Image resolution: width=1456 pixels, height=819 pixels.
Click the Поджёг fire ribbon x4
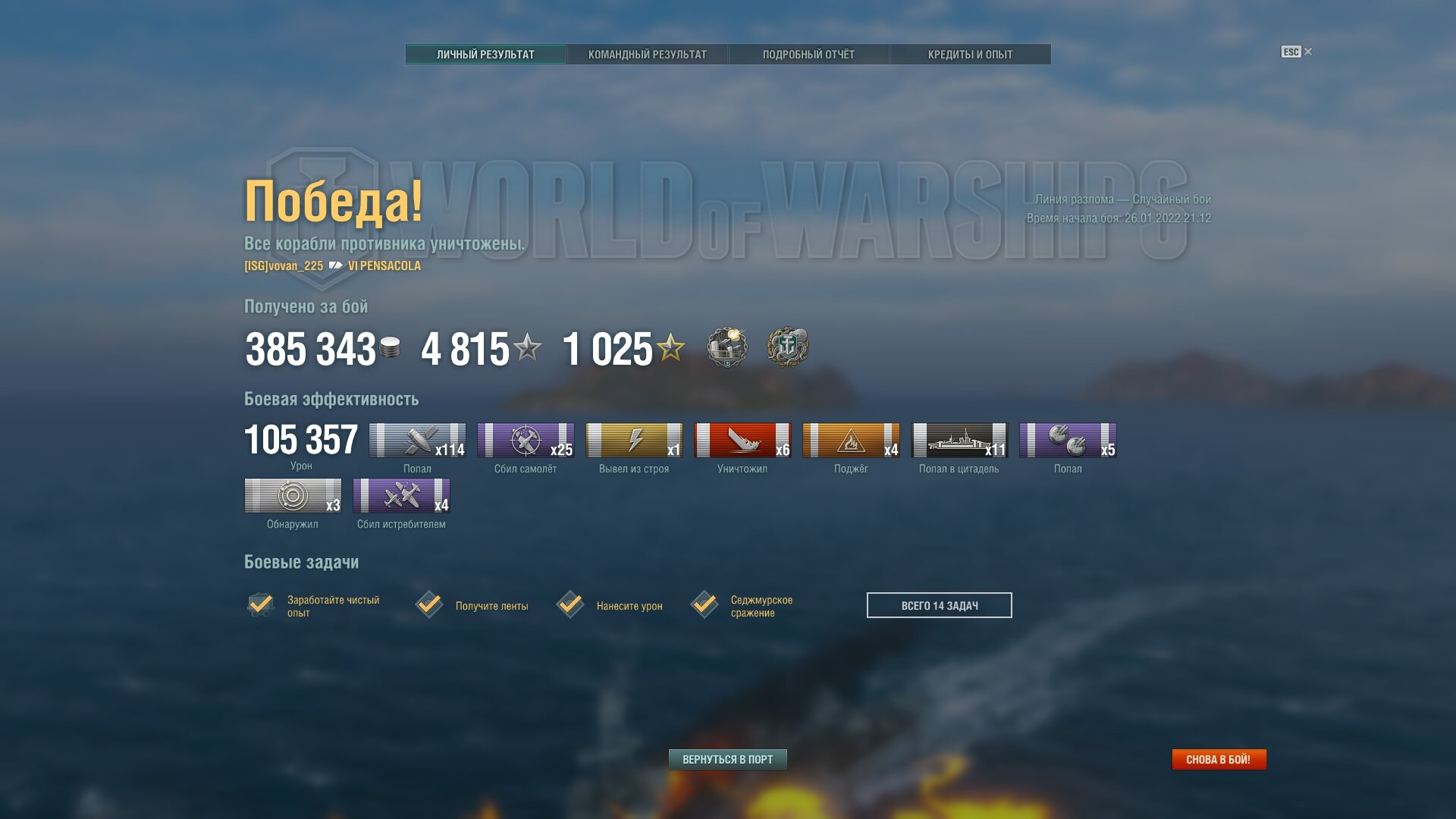click(x=851, y=440)
